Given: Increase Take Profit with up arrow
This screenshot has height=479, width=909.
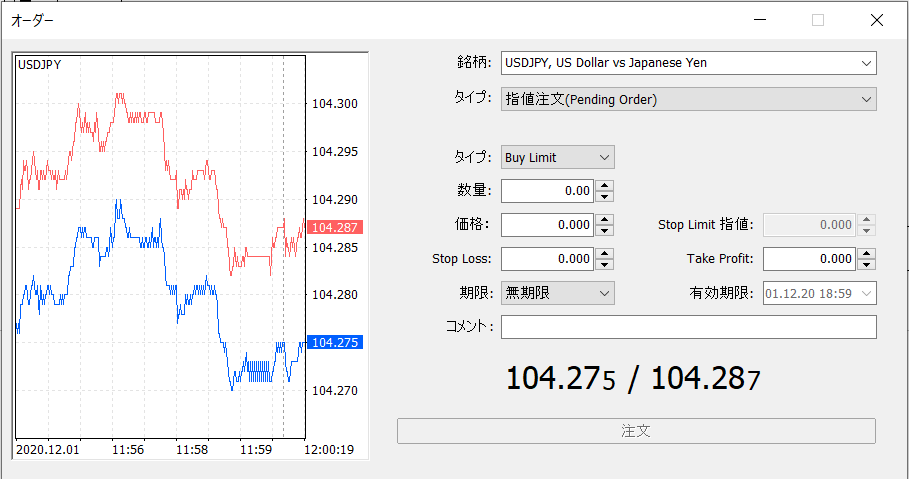Looking at the screenshot, I should 866,253.
